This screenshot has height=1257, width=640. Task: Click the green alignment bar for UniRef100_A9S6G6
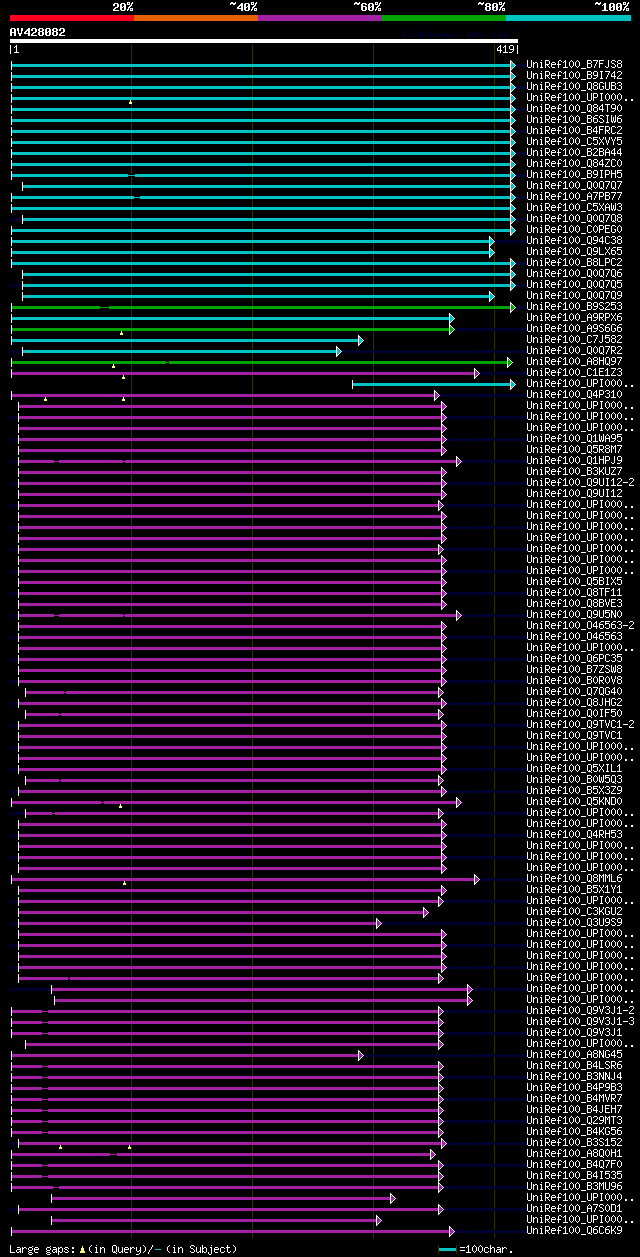(x=232, y=329)
